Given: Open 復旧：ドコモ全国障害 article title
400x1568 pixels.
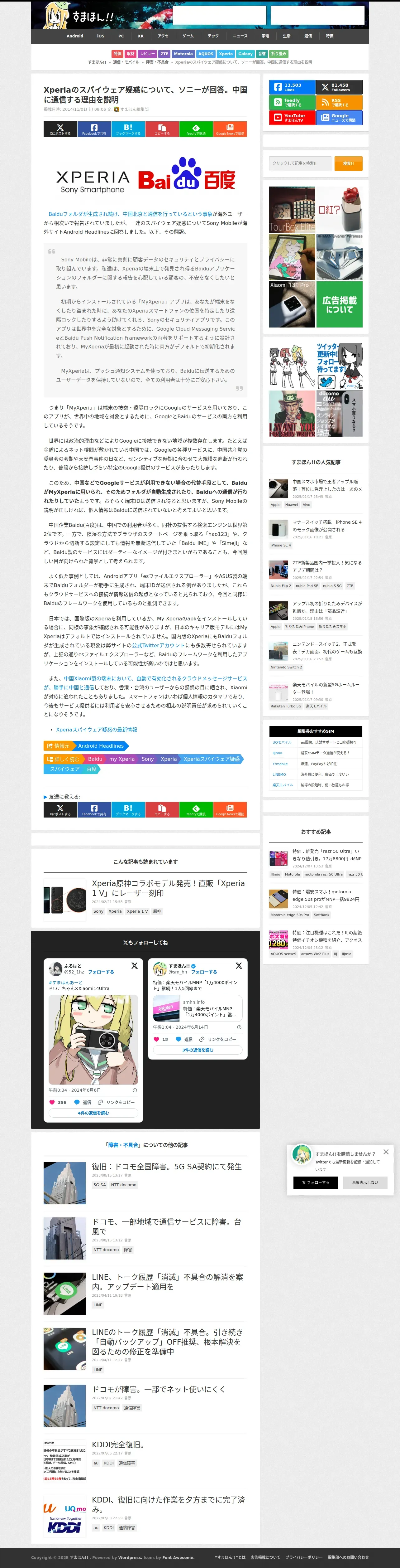Looking at the screenshot, I should (167, 1166).
